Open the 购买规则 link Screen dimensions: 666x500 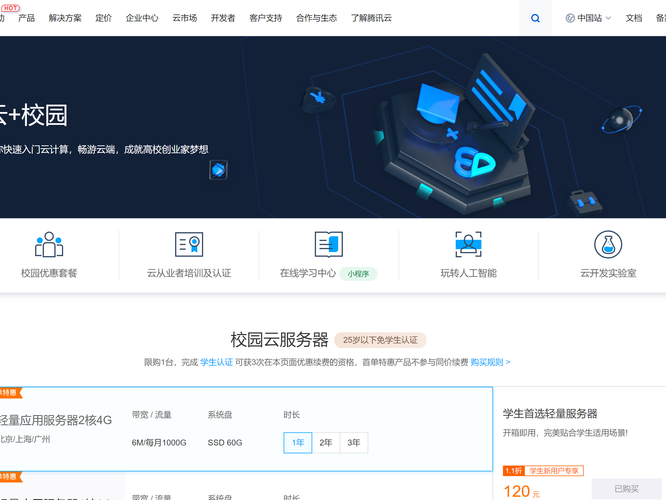pyautogui.click(x=490, y=362)
